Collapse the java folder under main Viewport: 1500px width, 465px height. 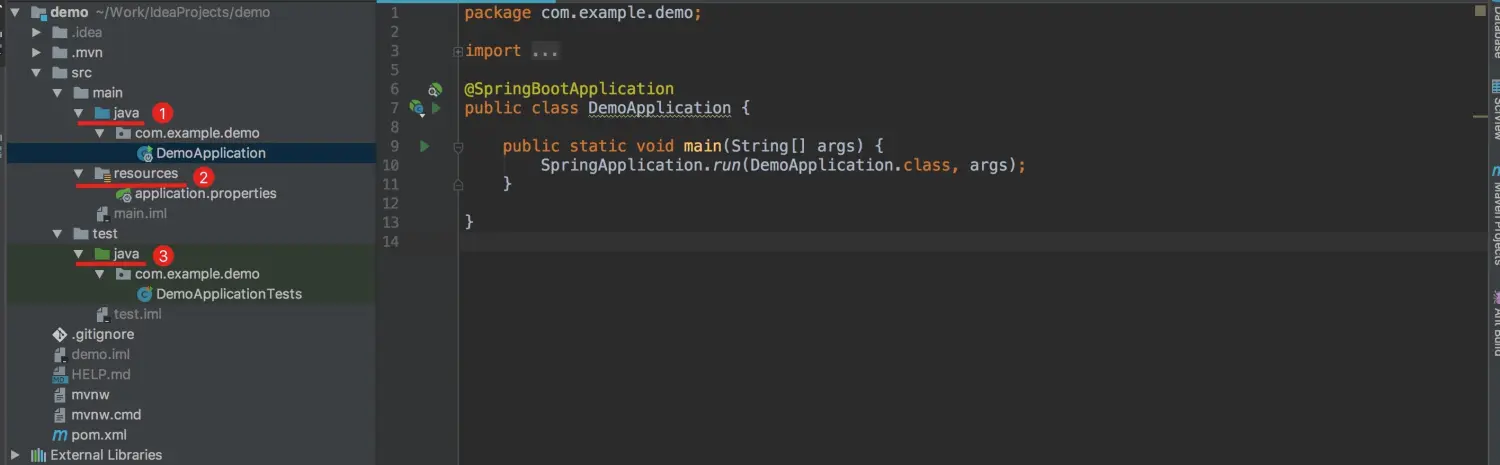79,113
